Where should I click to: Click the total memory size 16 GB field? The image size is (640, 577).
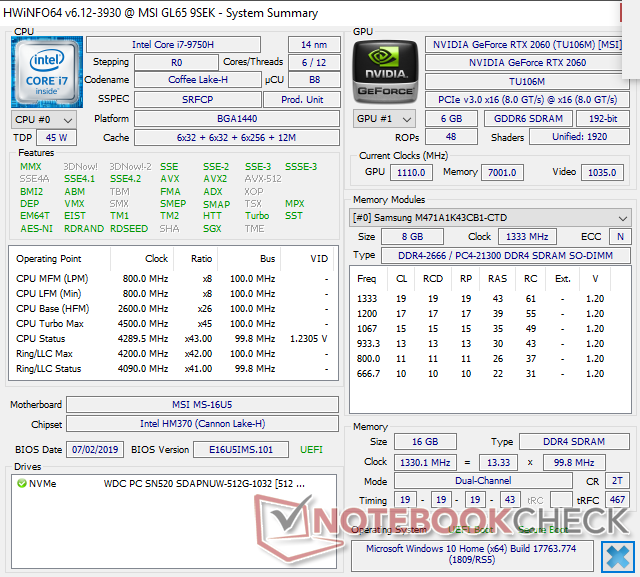coord(425,442)
